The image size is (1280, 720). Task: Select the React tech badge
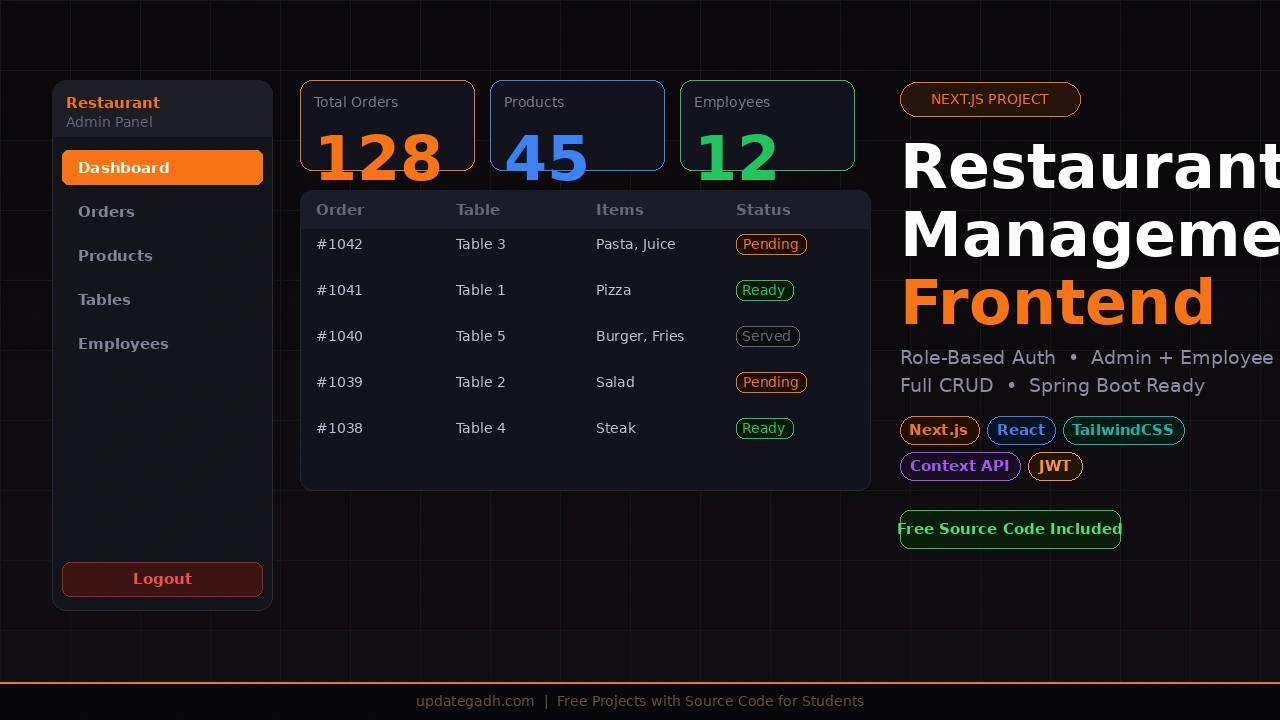[1021, 430]
